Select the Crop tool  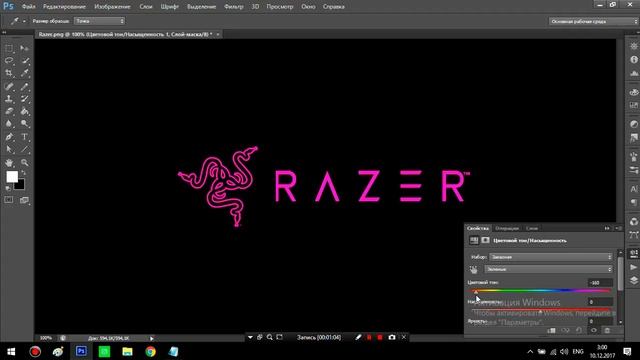pos(9,73)
